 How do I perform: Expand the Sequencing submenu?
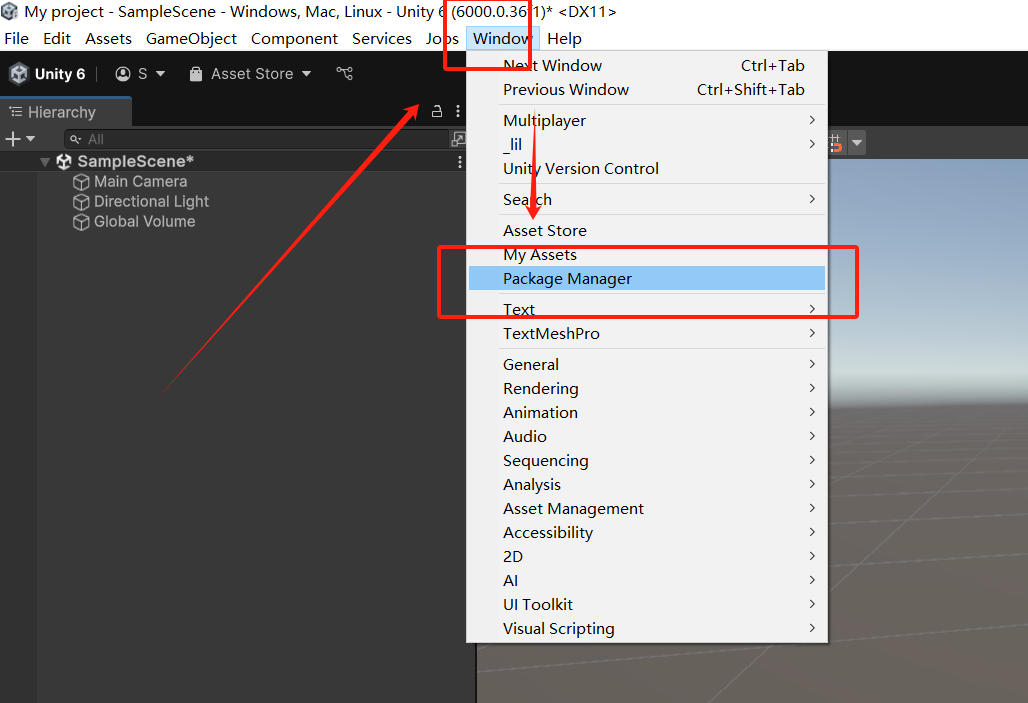point(647,460)
